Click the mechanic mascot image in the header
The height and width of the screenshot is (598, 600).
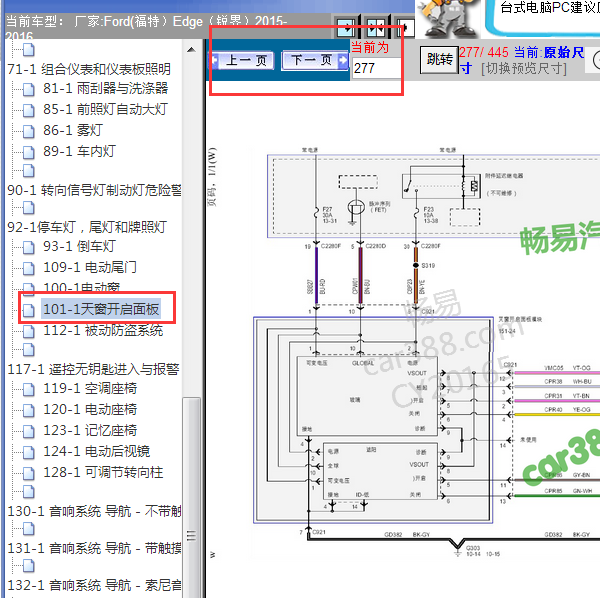(449, 18)
